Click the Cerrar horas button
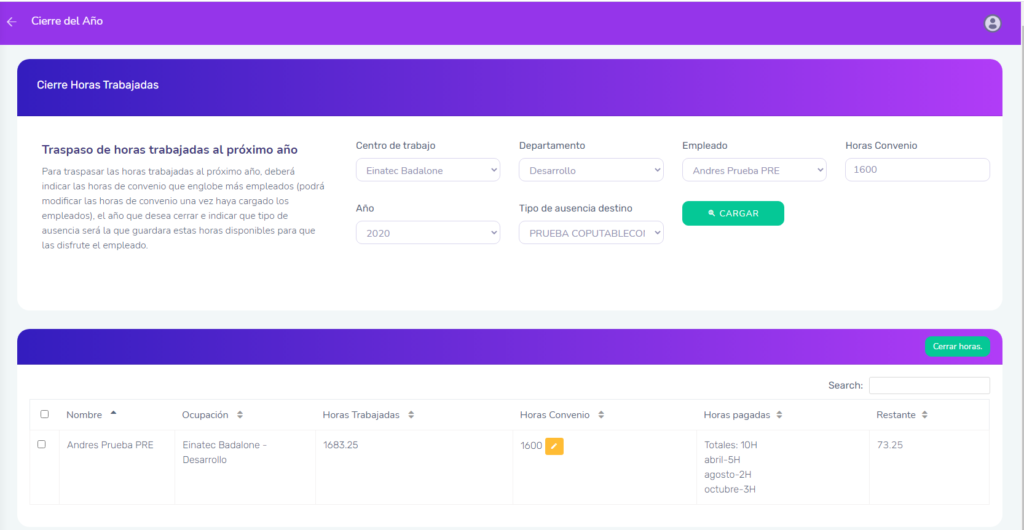Screen dimensions: 1024x530 click(x=956, y=347)
